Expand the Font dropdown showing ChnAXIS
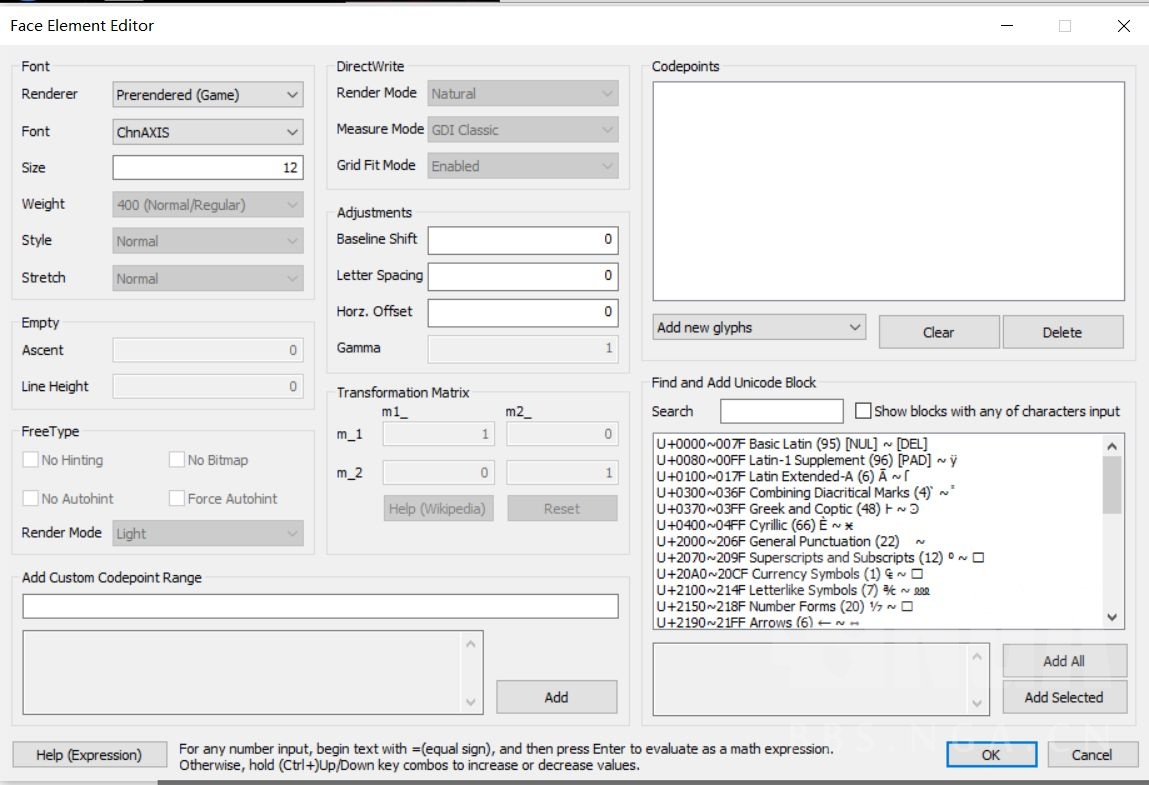This screenshot has width=1149, height=785. (x=207, y=132)
